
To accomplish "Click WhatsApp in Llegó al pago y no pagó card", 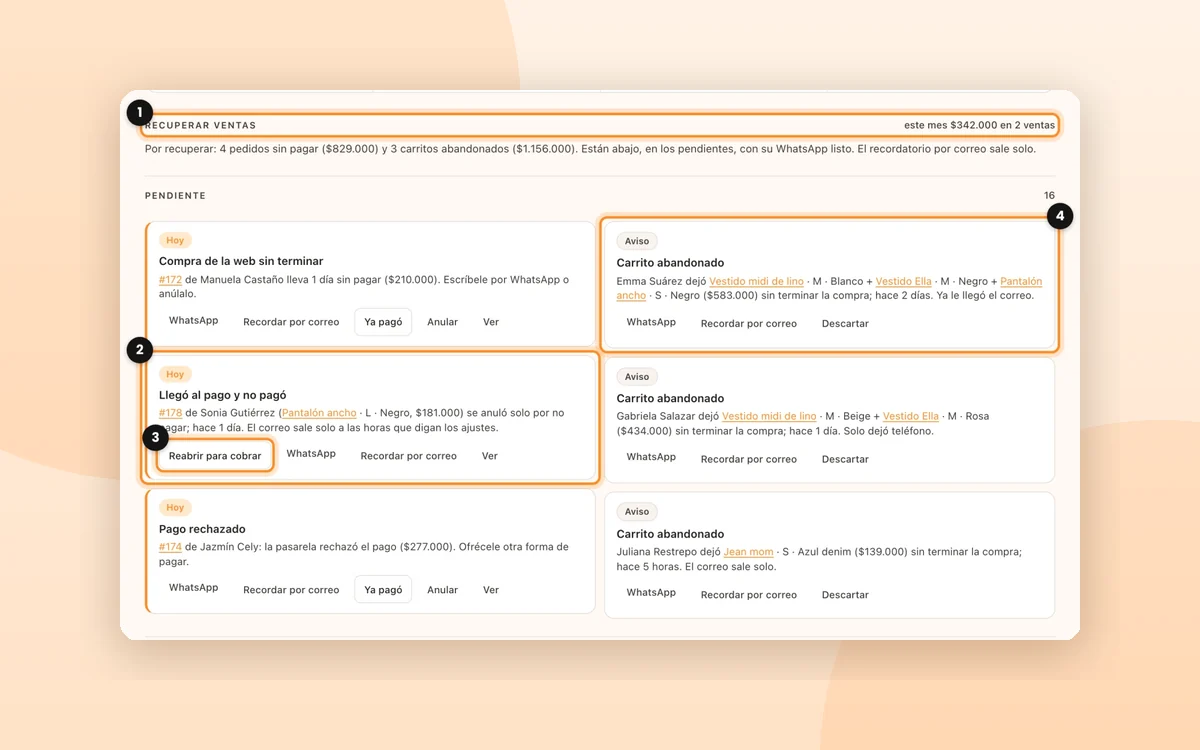I will (x=311, y=454).
